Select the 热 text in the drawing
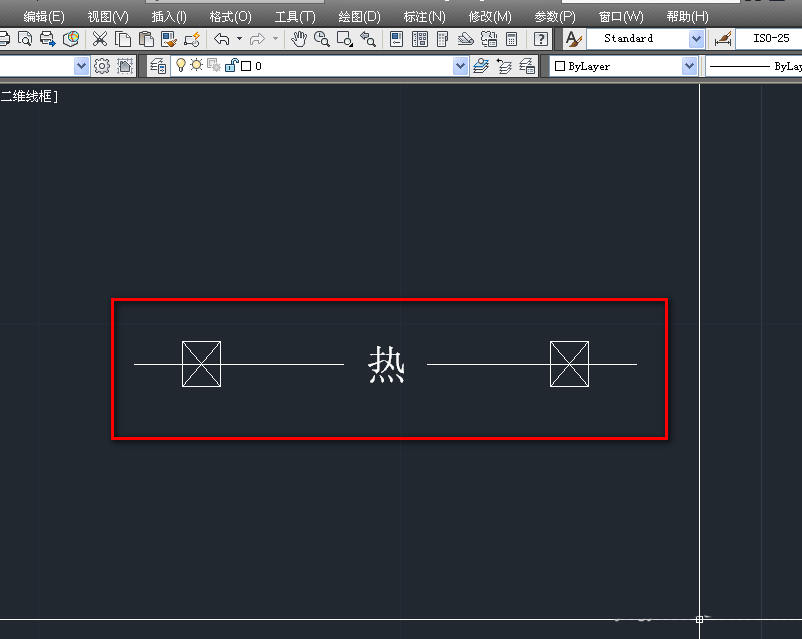 386,364
